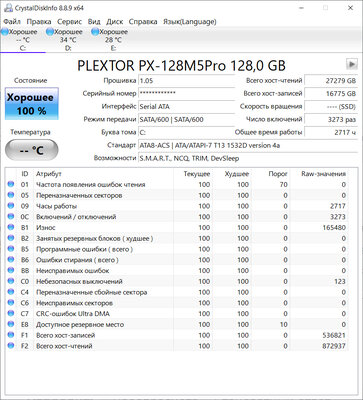This screenshot has height=400, width=363.
Task: Click the blue health orb above E:
Action: tap(95, 32)
